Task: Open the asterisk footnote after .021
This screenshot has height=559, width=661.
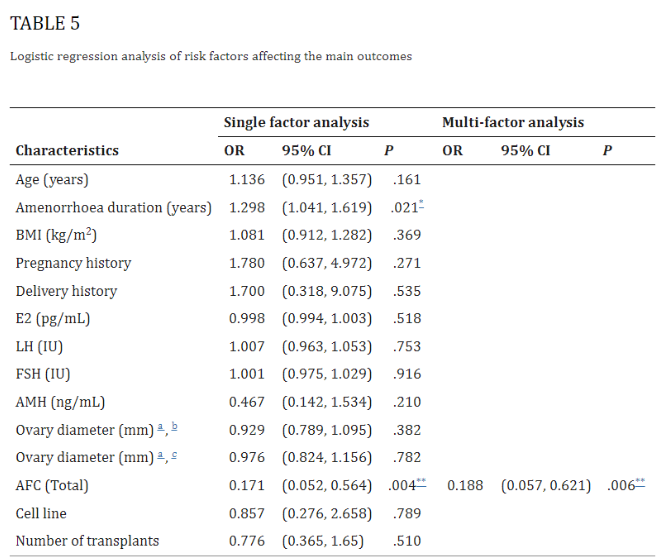Action: pyautogui.click(x=421, y=205)
